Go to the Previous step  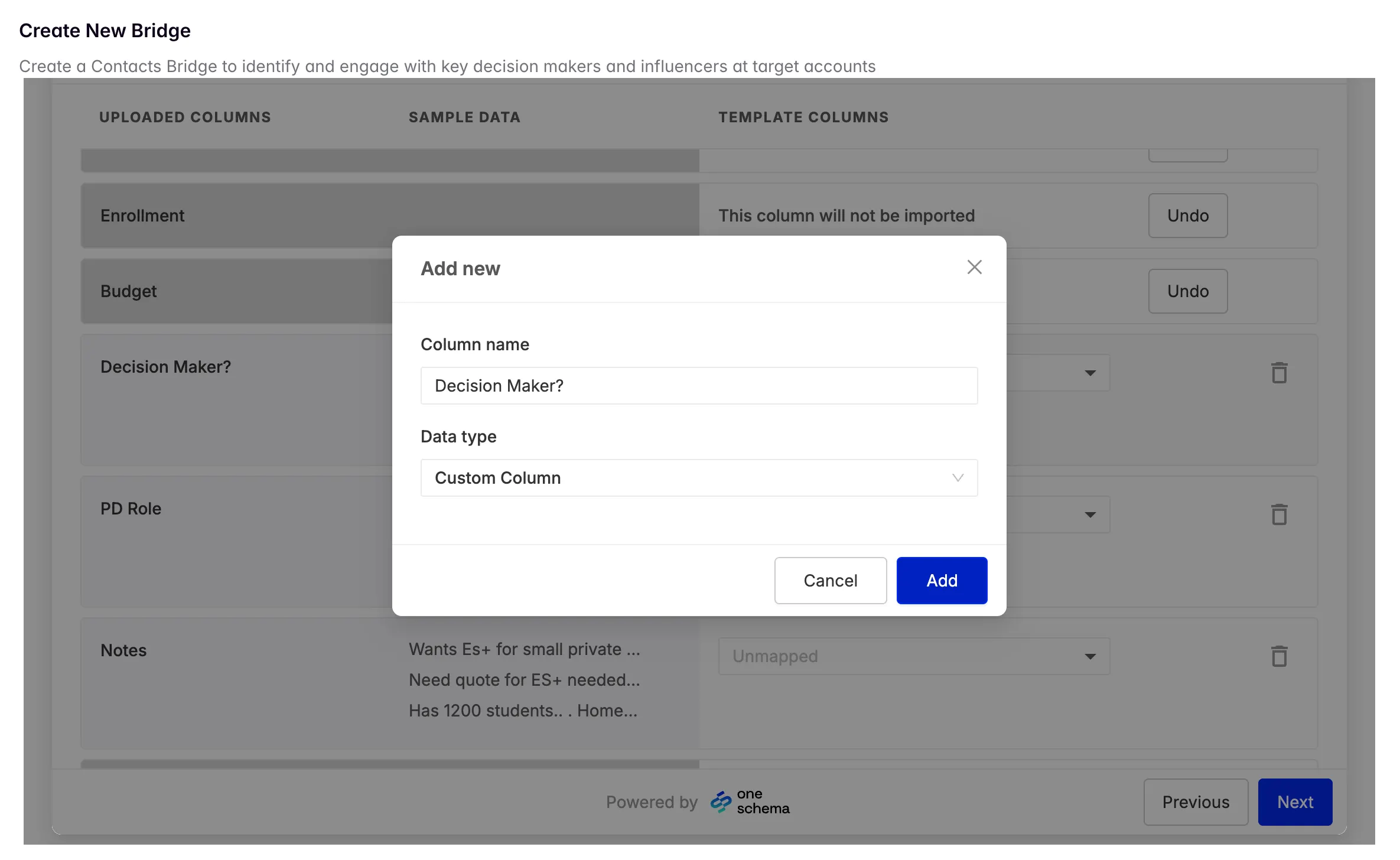1195,802
